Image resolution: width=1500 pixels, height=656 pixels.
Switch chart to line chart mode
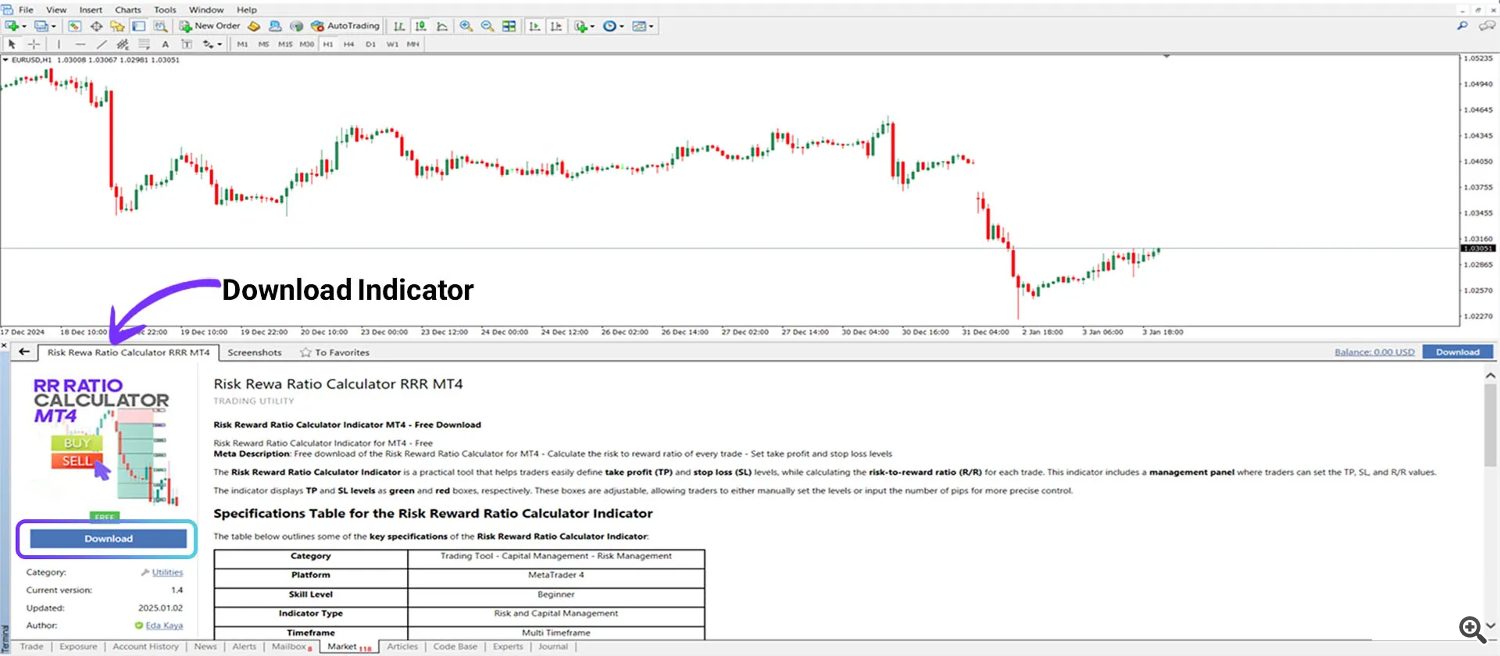tap(441, 25)
